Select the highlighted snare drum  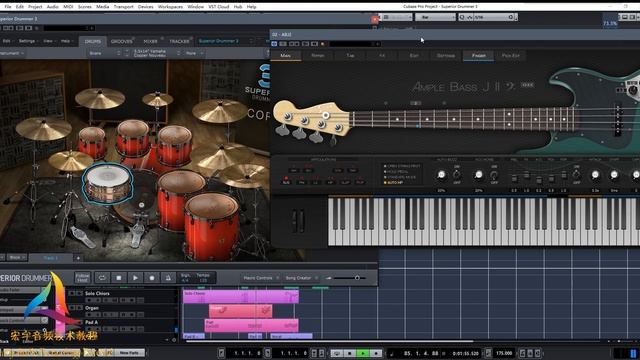pyautogui.click(x=108, y=184)
